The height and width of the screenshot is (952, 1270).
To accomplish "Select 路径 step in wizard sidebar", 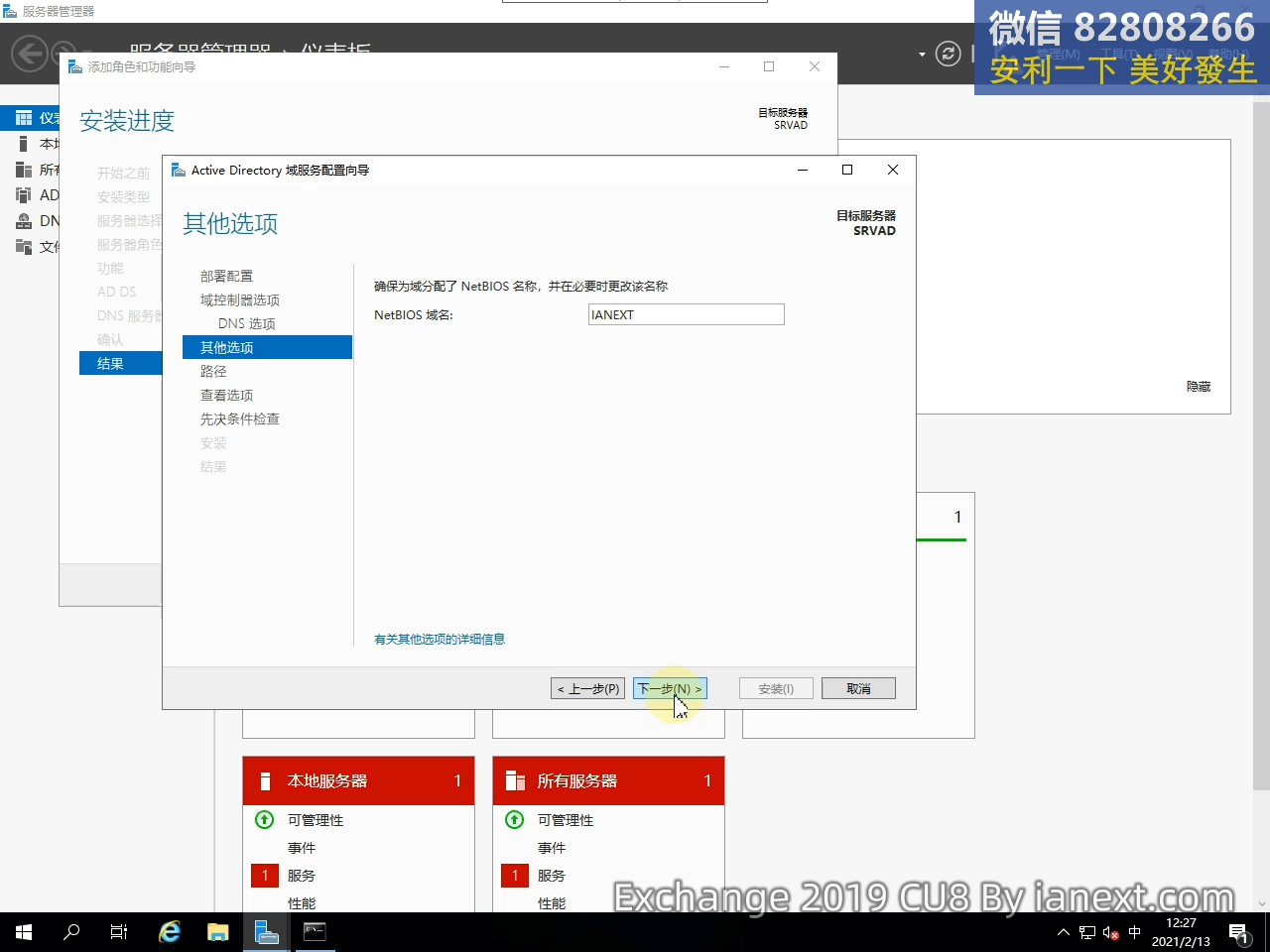I will click(x=213, y=371).
